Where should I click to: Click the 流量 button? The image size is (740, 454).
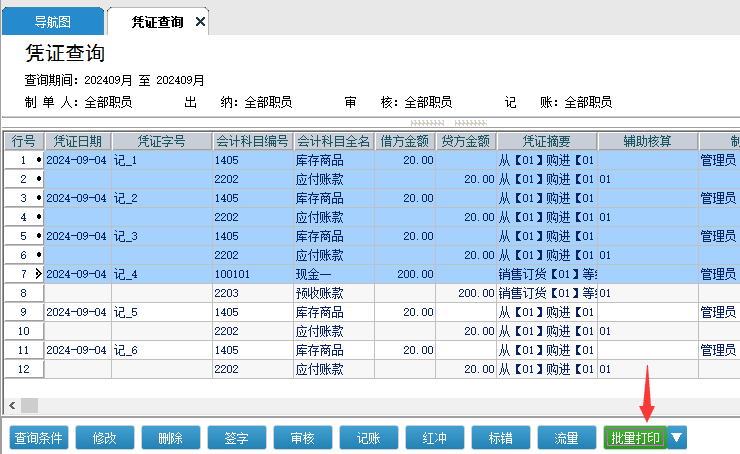pyautogui.click(x=567, y=437)
